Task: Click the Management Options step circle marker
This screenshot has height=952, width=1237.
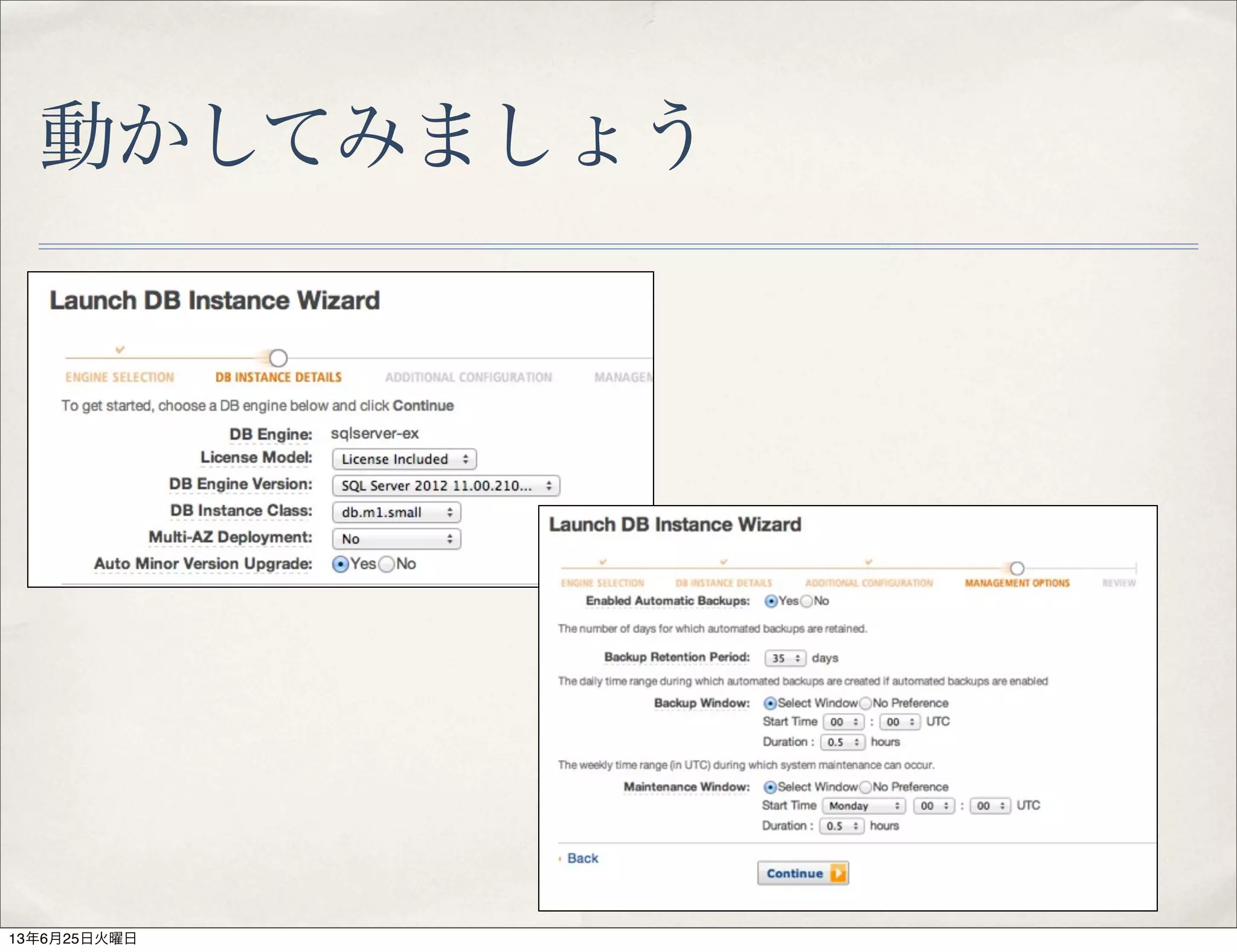Action: 1017,568
